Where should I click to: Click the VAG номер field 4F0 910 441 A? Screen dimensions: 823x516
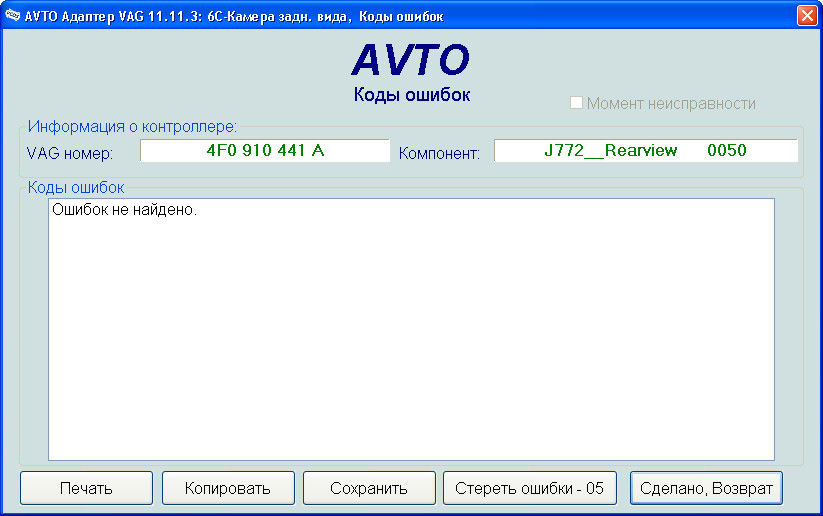[265, 151]
